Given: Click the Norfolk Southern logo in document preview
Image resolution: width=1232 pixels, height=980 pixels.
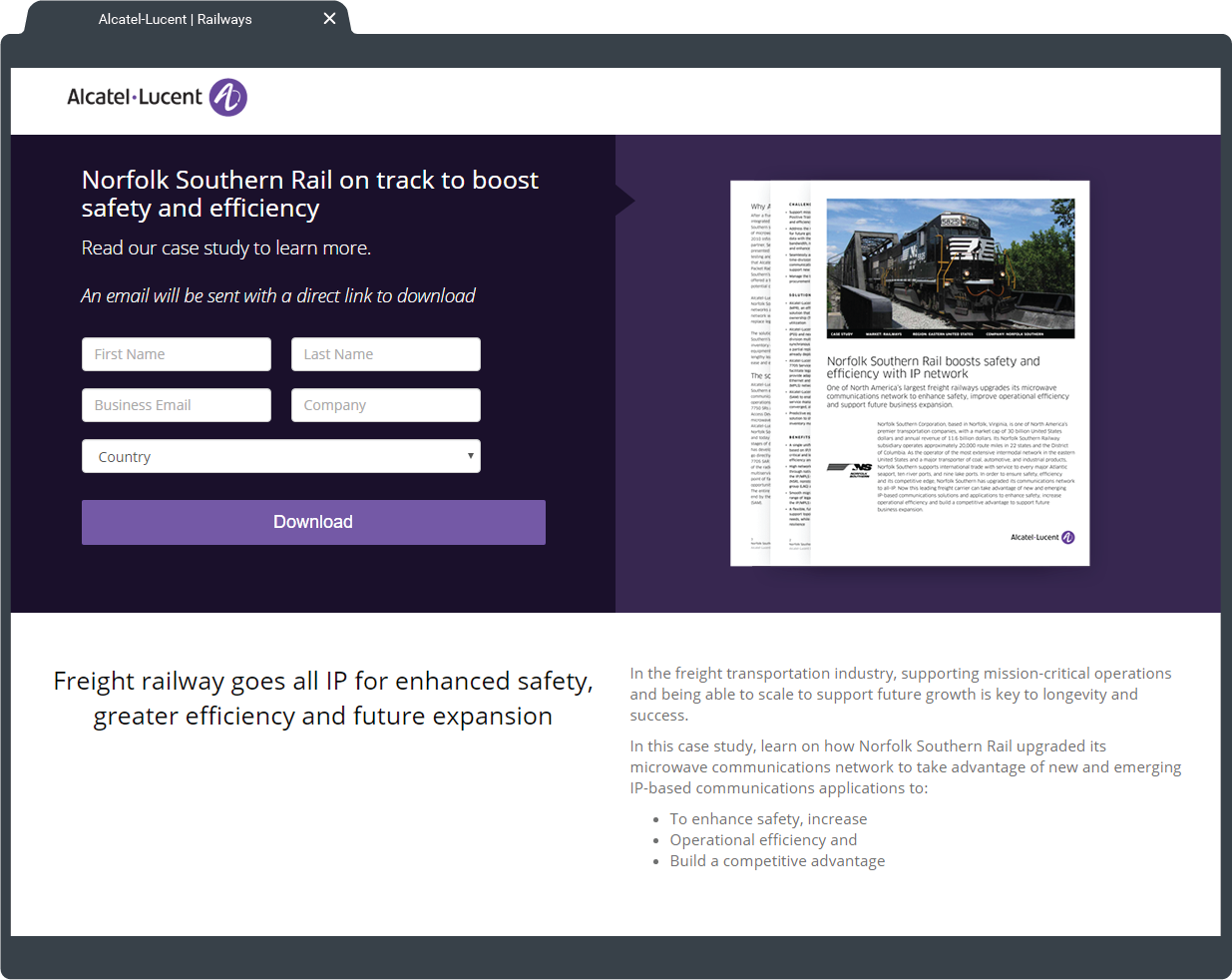Looking at the screenshot, I should [850, 469].
